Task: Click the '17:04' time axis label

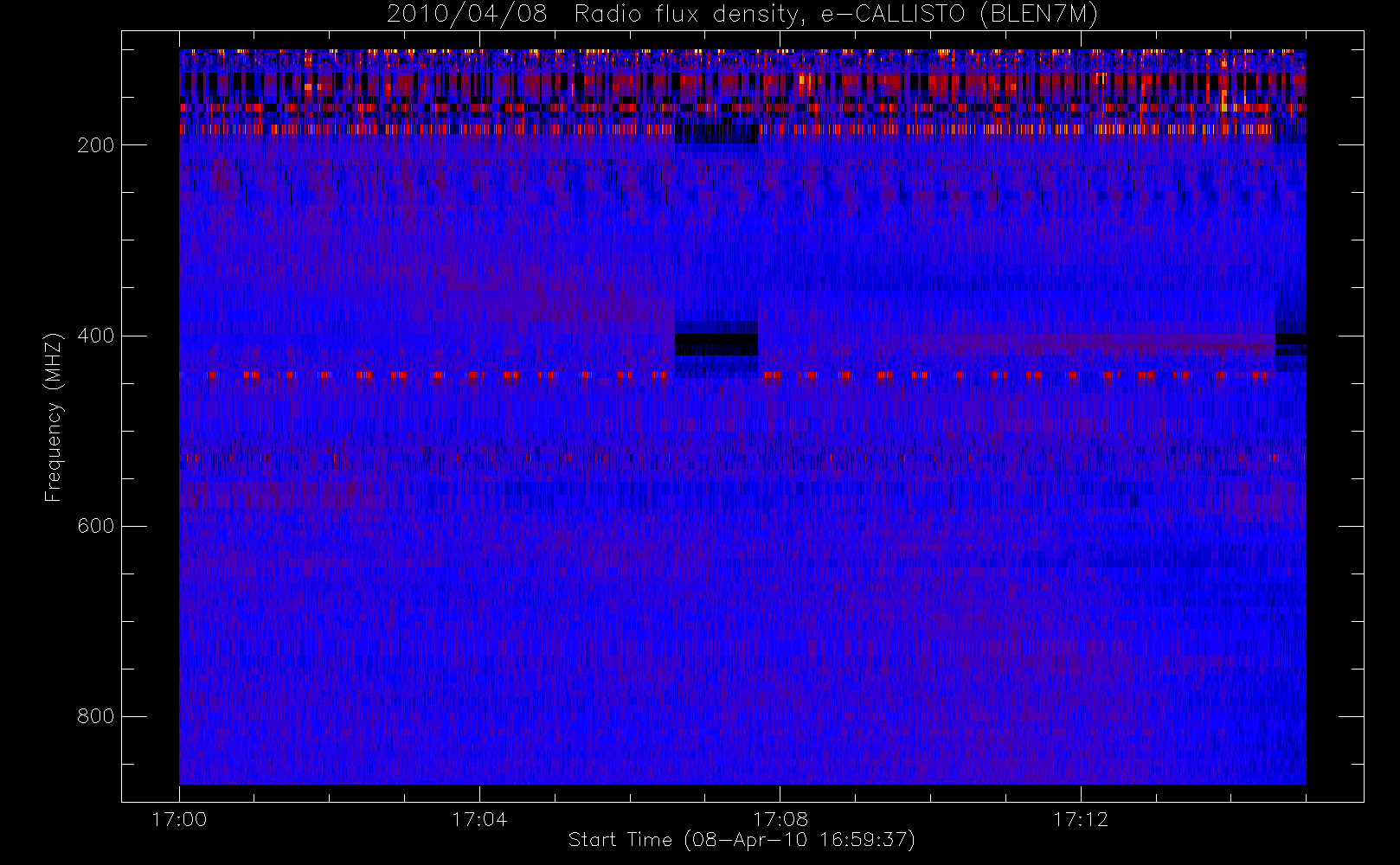Action: point(479,819)
